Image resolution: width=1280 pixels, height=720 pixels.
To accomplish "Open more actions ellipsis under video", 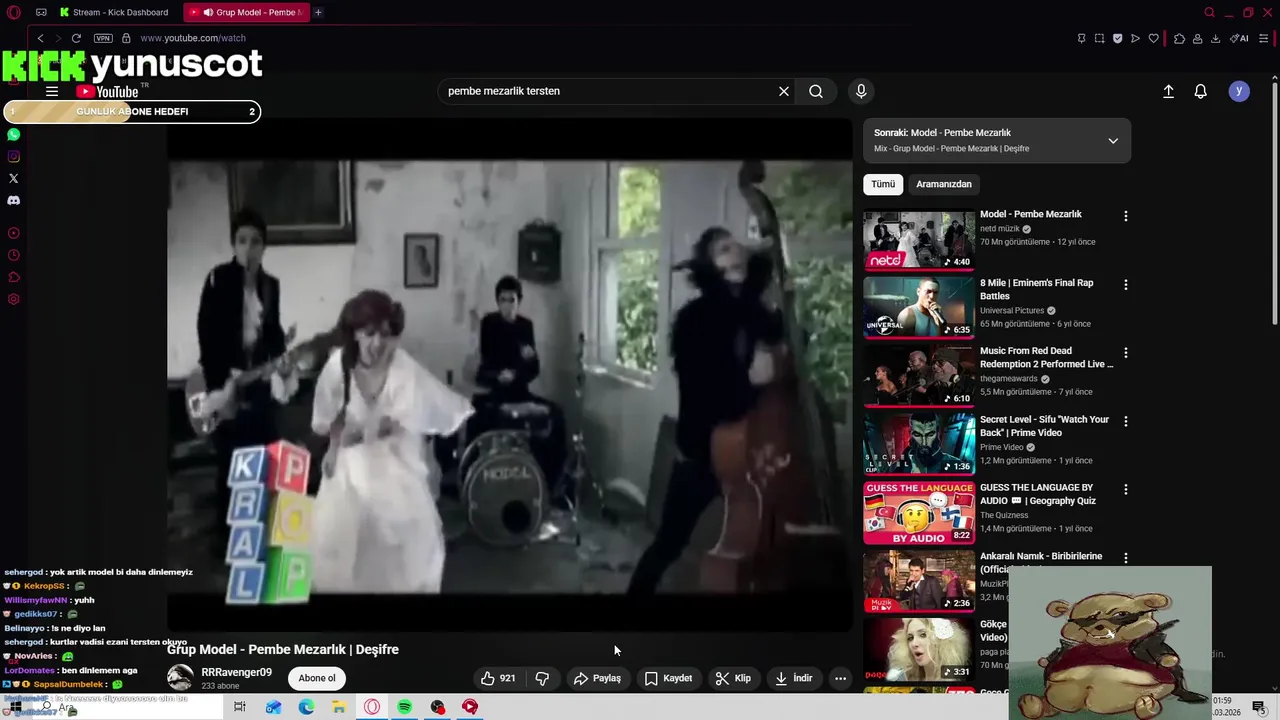I will [x=841, y=678].
